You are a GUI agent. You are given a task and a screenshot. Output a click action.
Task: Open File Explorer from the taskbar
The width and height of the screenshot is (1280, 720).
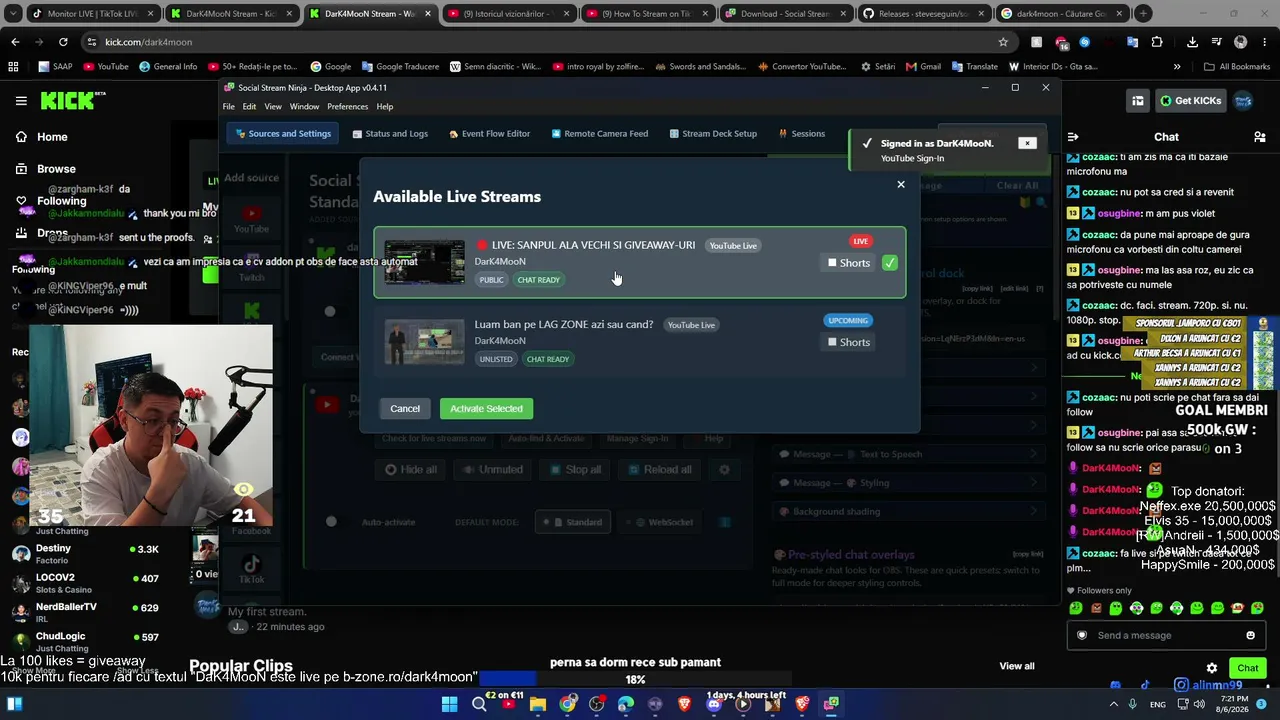coord(538,704)
